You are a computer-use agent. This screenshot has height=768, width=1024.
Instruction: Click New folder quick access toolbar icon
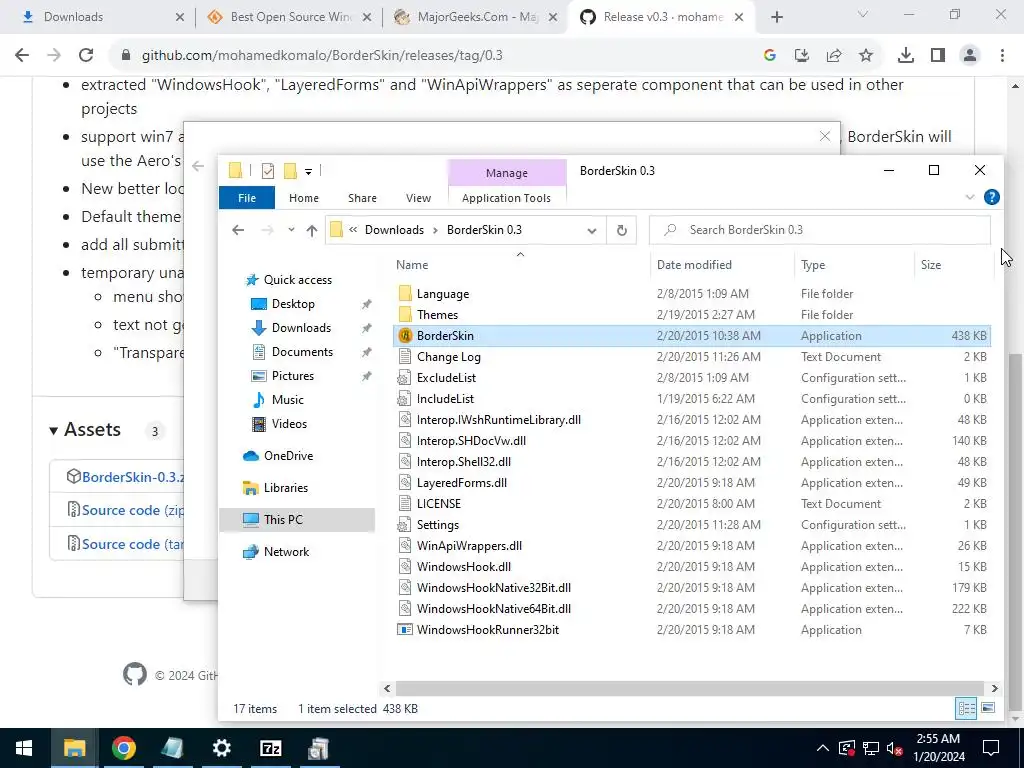[x=290, y=171]
